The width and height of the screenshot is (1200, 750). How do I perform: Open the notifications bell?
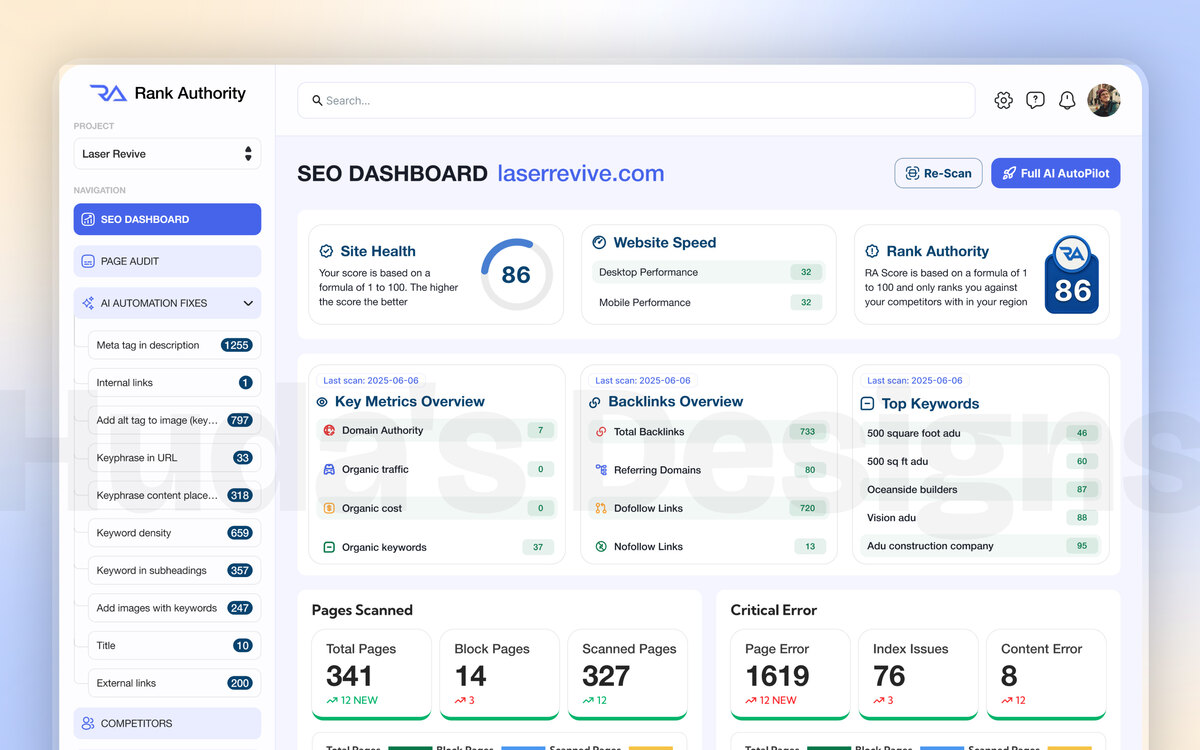pyautogui.click(x=1067, y=100)
